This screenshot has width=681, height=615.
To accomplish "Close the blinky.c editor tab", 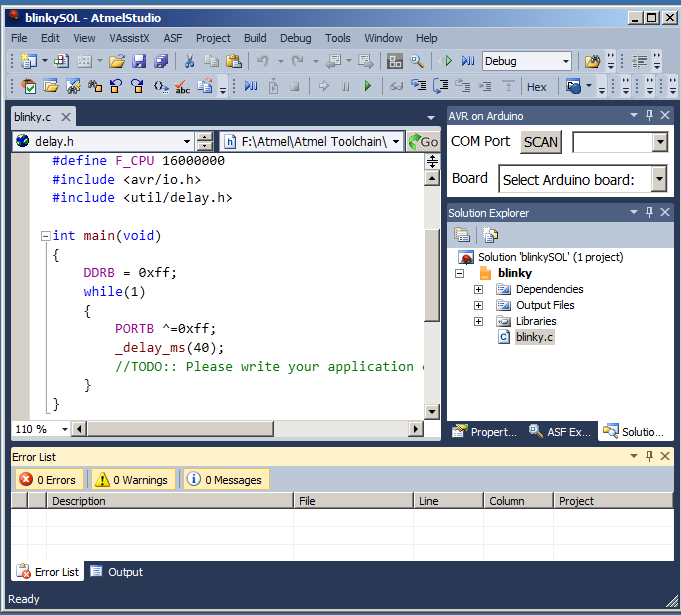I will (x=66, y=117).
